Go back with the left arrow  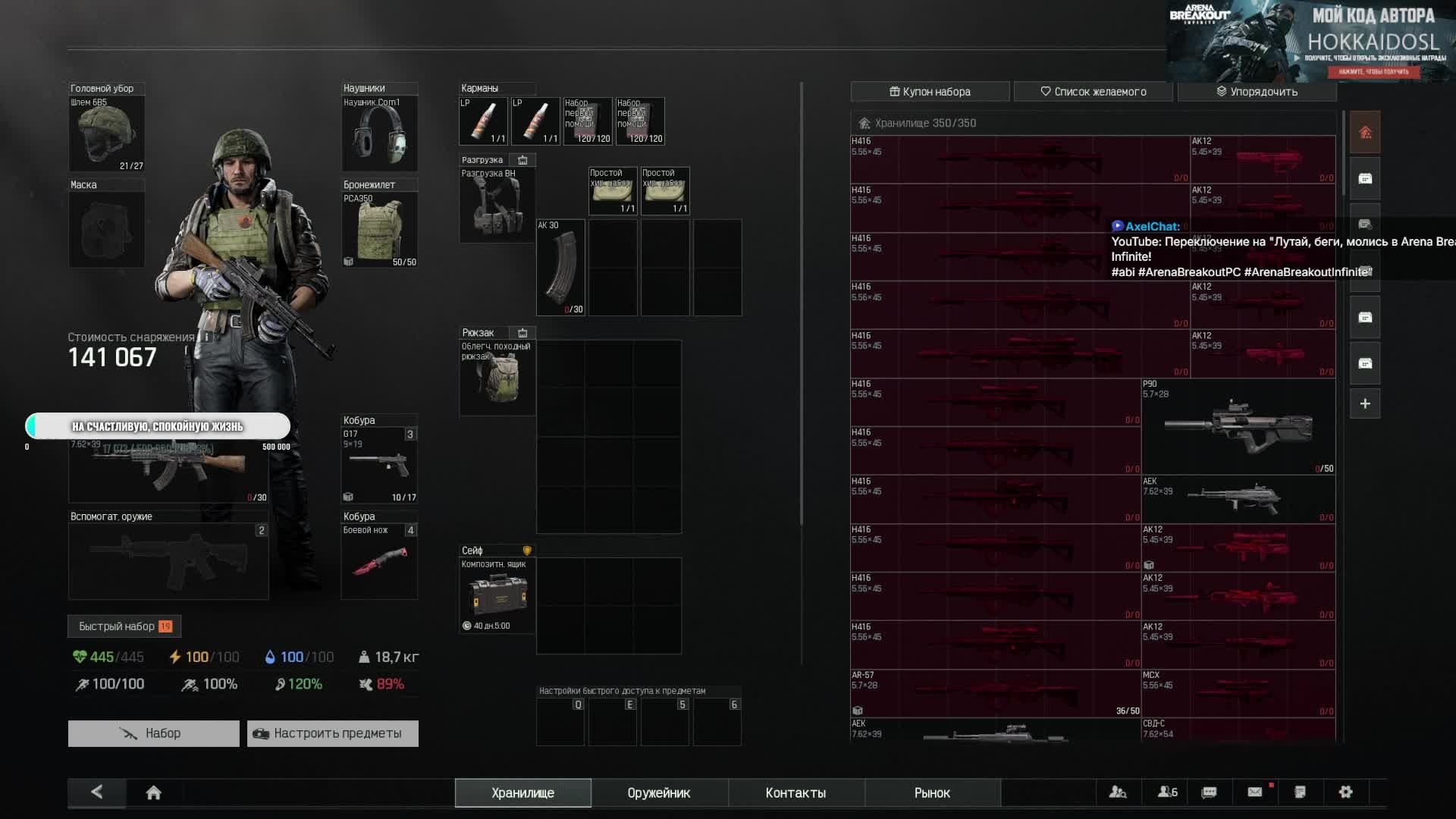[96, 792]
